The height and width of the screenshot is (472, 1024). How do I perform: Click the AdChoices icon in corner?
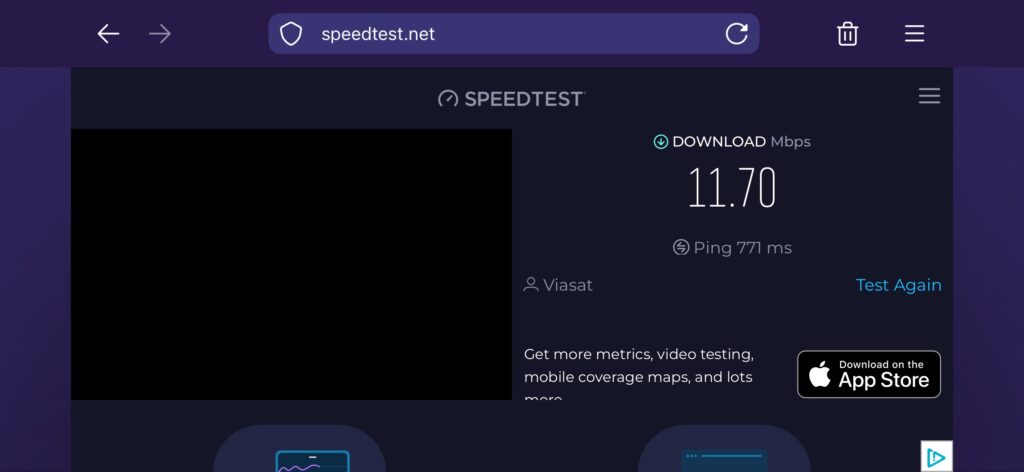pyautogui.click(x=936, y=457)
